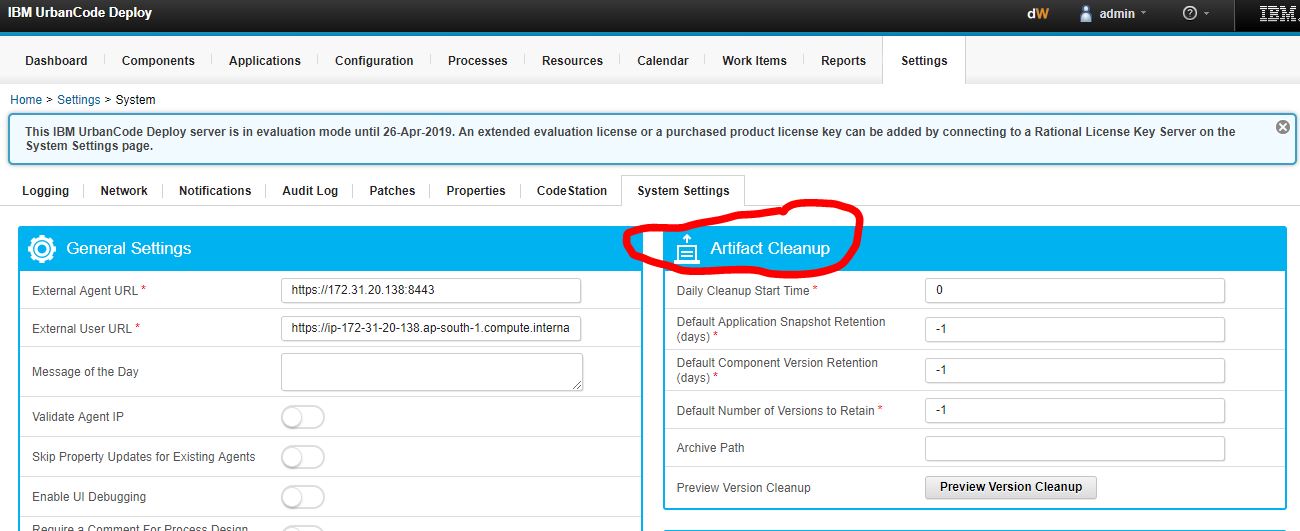The image size is (1300, 531).
Task: Click Default Application Snapshot Retention field
Action: coord(1075,329)
